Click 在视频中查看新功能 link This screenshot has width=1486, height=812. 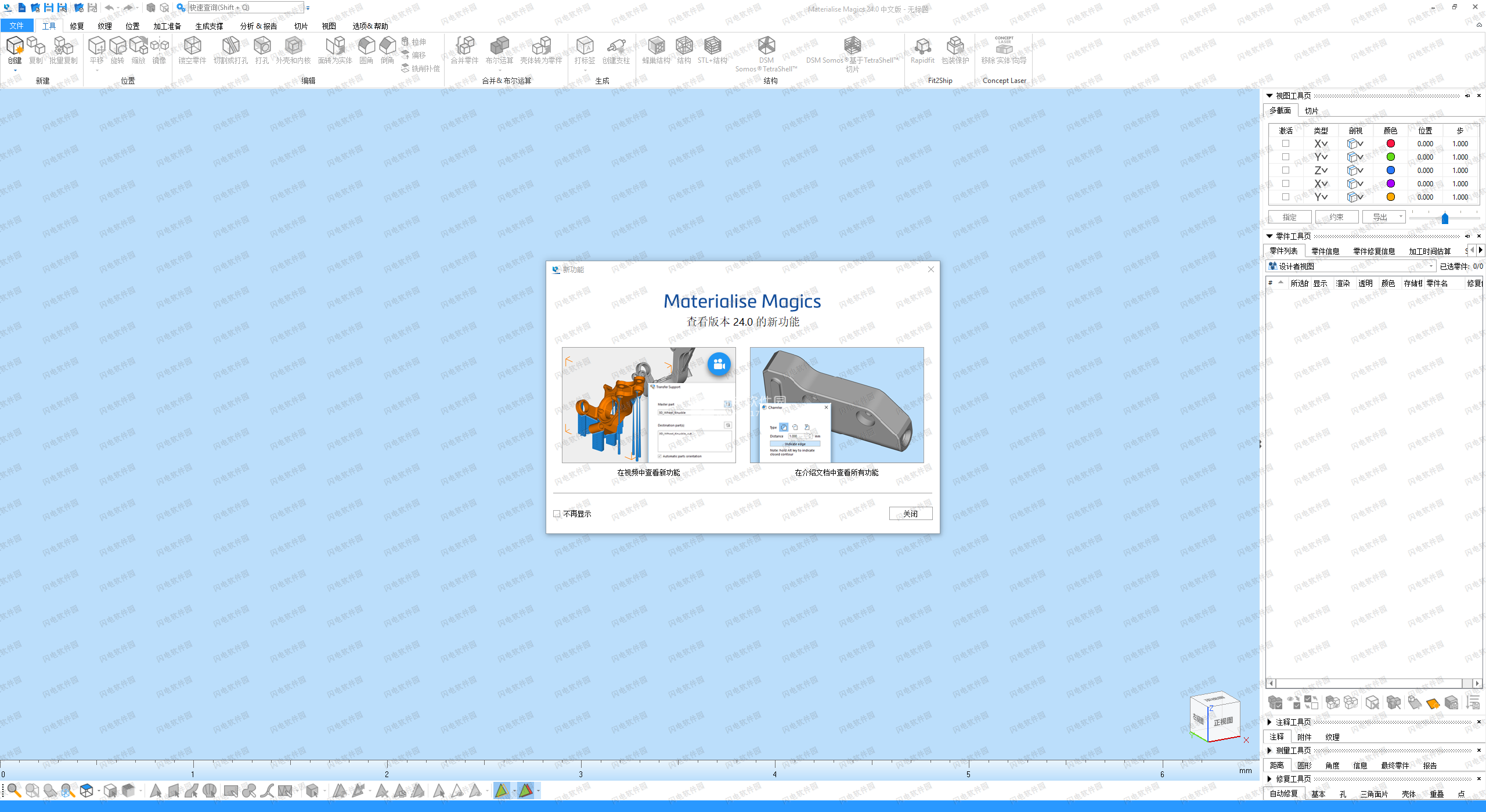click(x=648, y=472)
